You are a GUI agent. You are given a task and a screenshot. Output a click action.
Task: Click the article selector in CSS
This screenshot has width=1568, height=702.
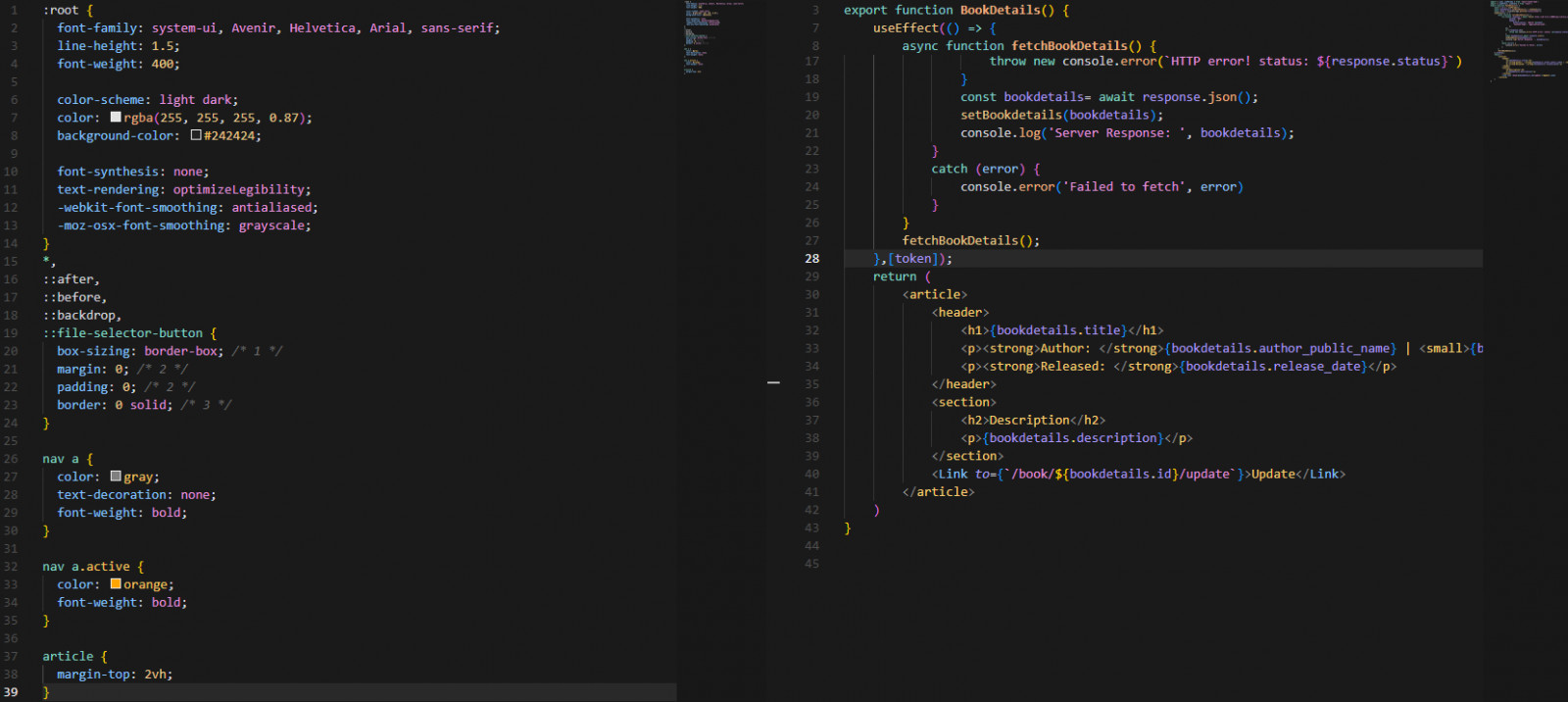click(68, 657)
